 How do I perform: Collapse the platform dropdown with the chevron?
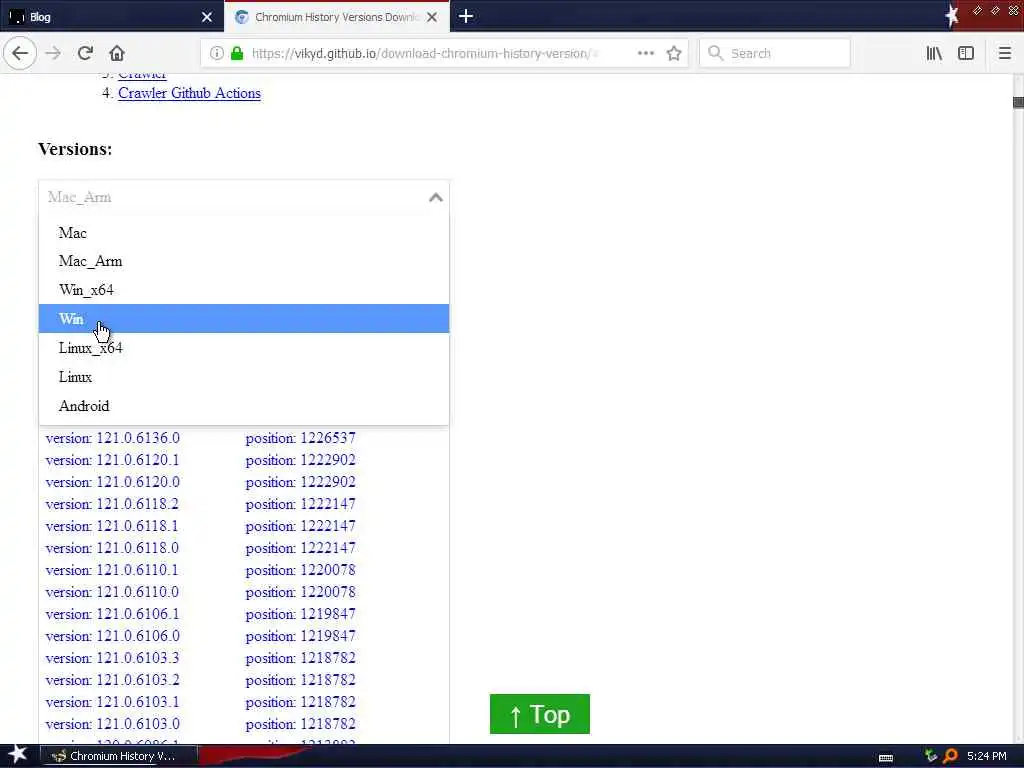[436, 197]
